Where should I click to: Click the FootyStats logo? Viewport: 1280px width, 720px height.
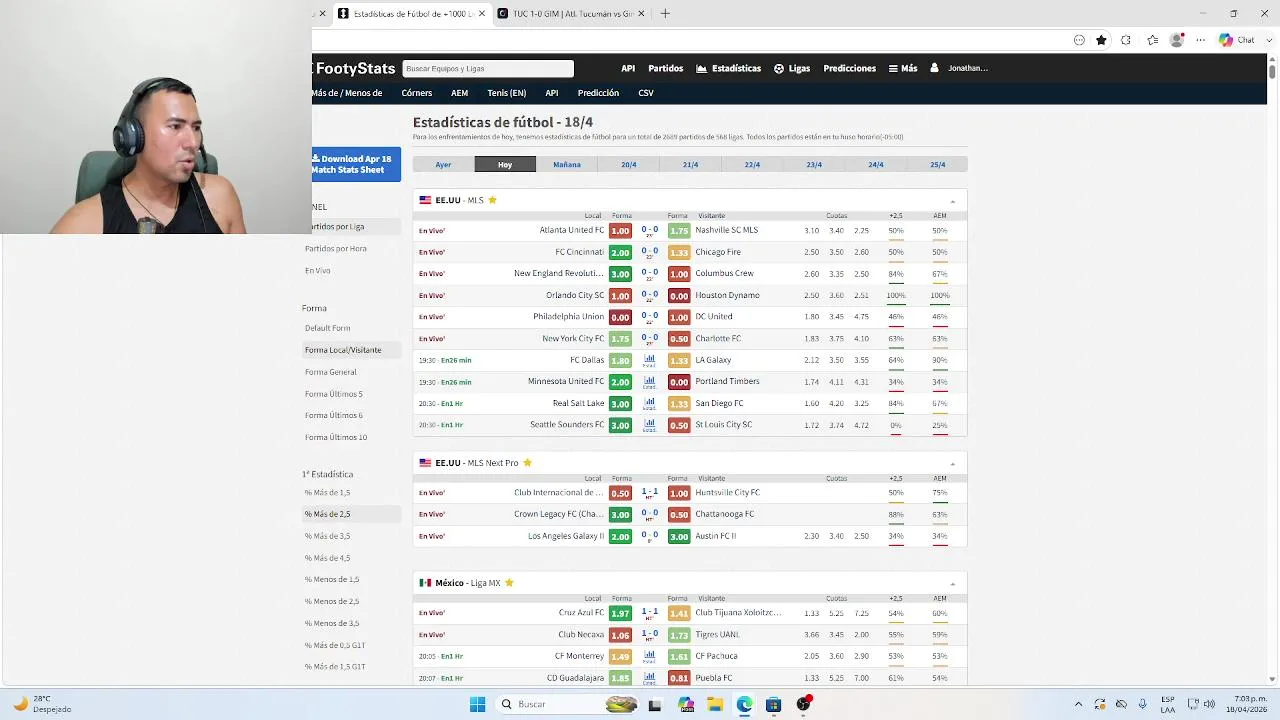(x=354, y=68)
